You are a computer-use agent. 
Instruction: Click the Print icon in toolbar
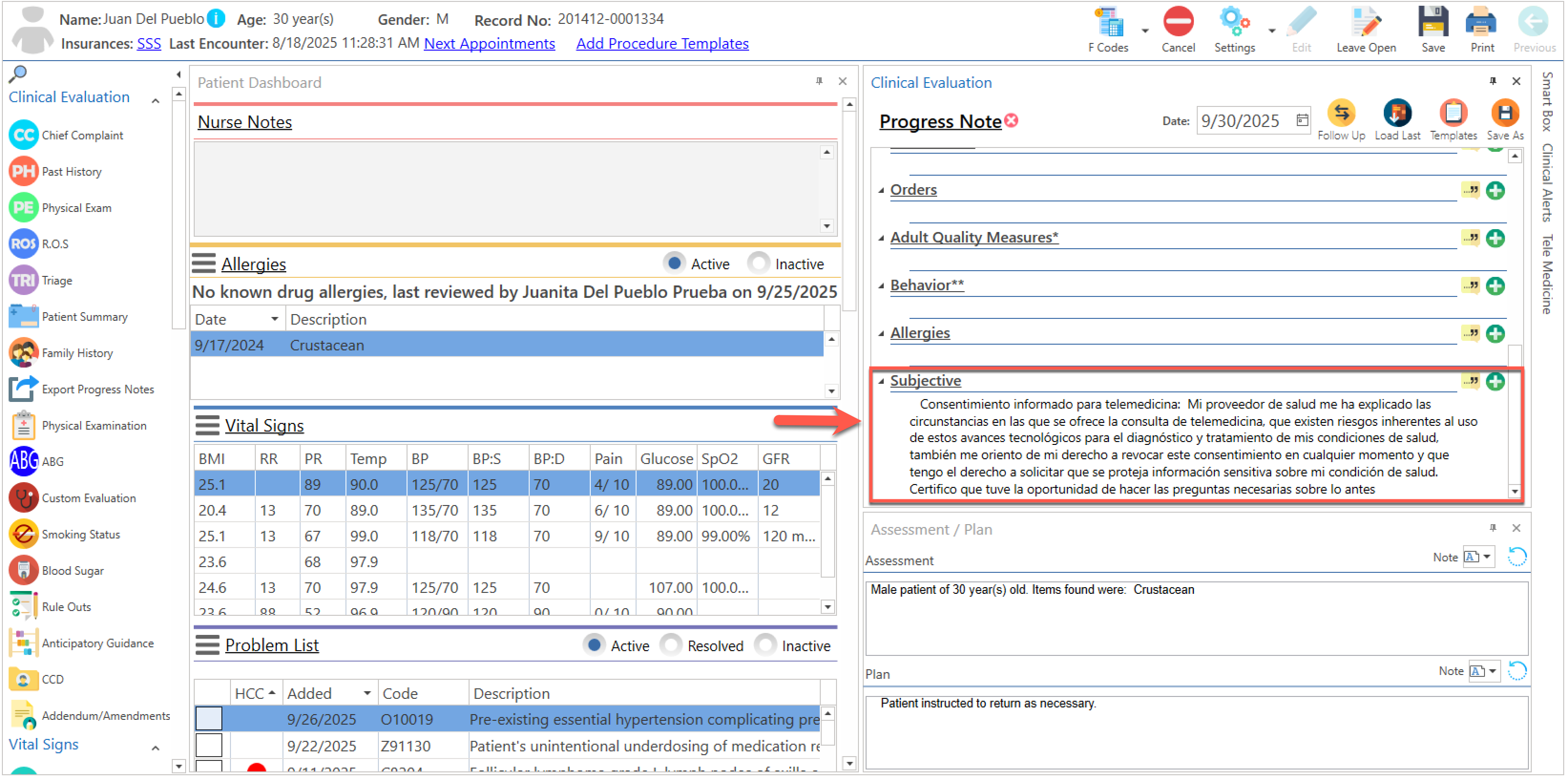coord(1482,23)
